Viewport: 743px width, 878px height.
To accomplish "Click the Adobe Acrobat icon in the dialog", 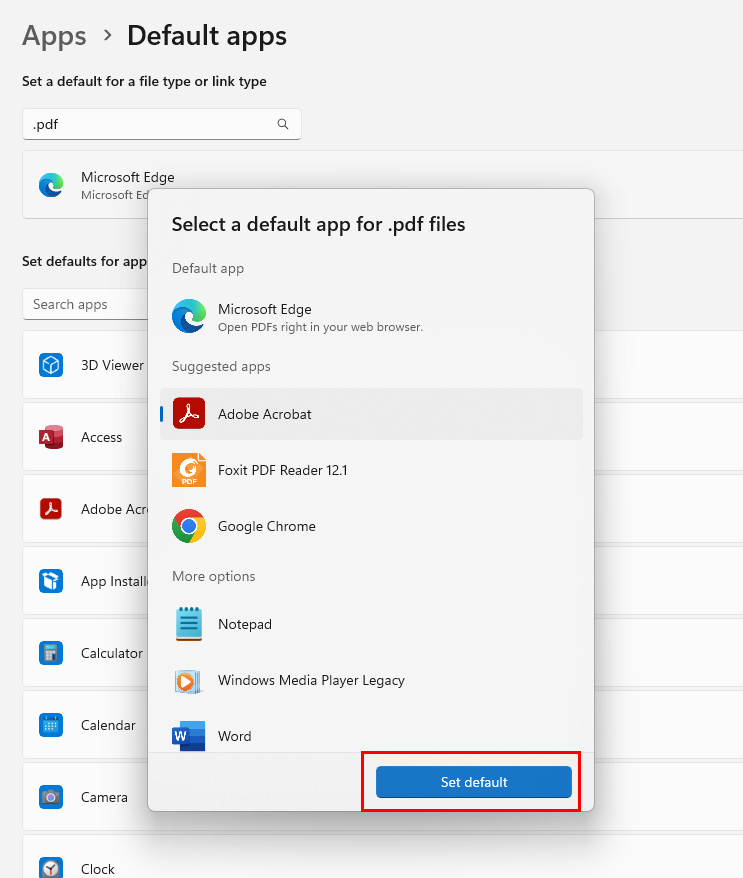I will click(x=189, y=413).
